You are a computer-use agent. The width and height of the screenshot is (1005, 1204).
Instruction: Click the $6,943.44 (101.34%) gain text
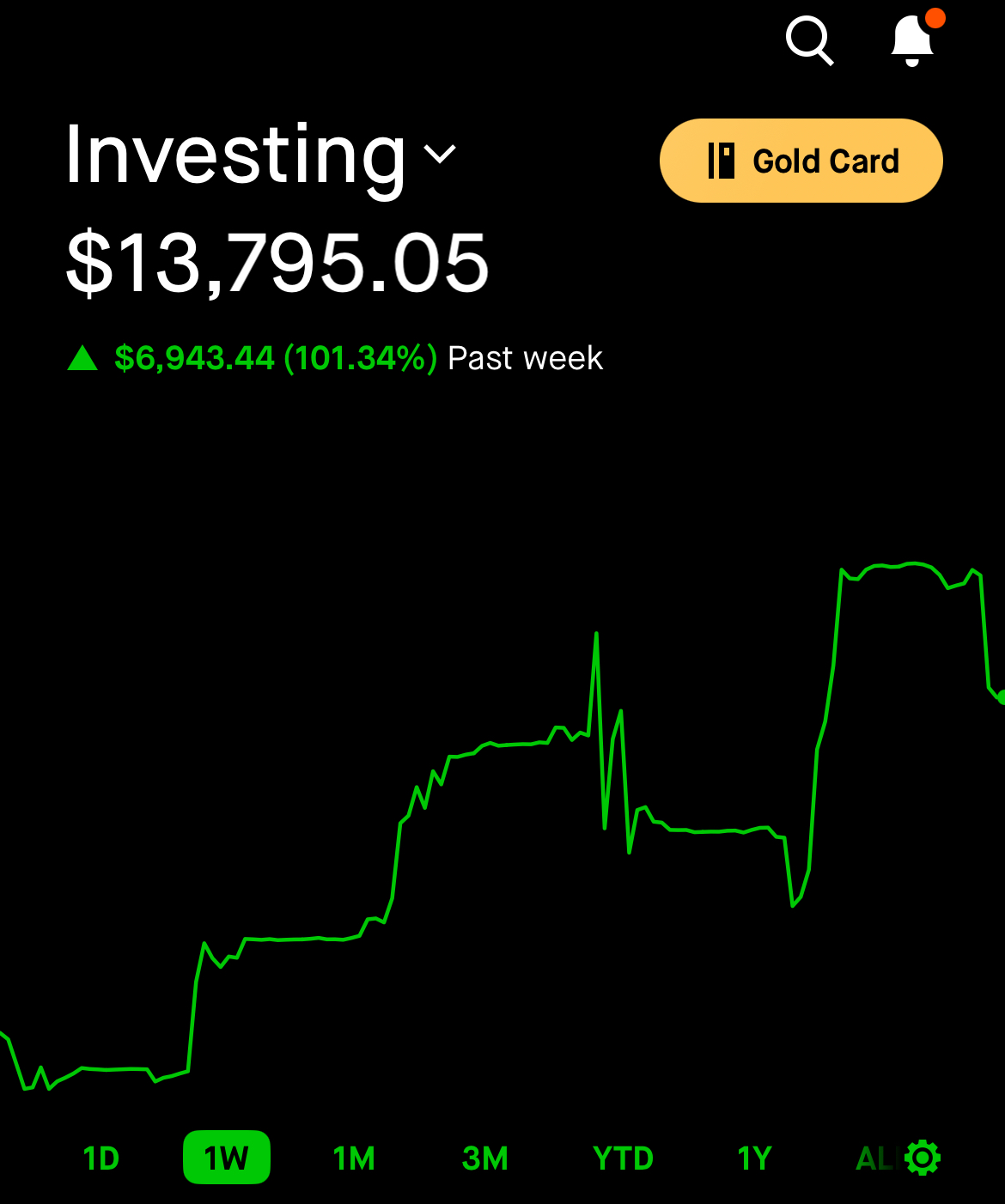(276, 358)
